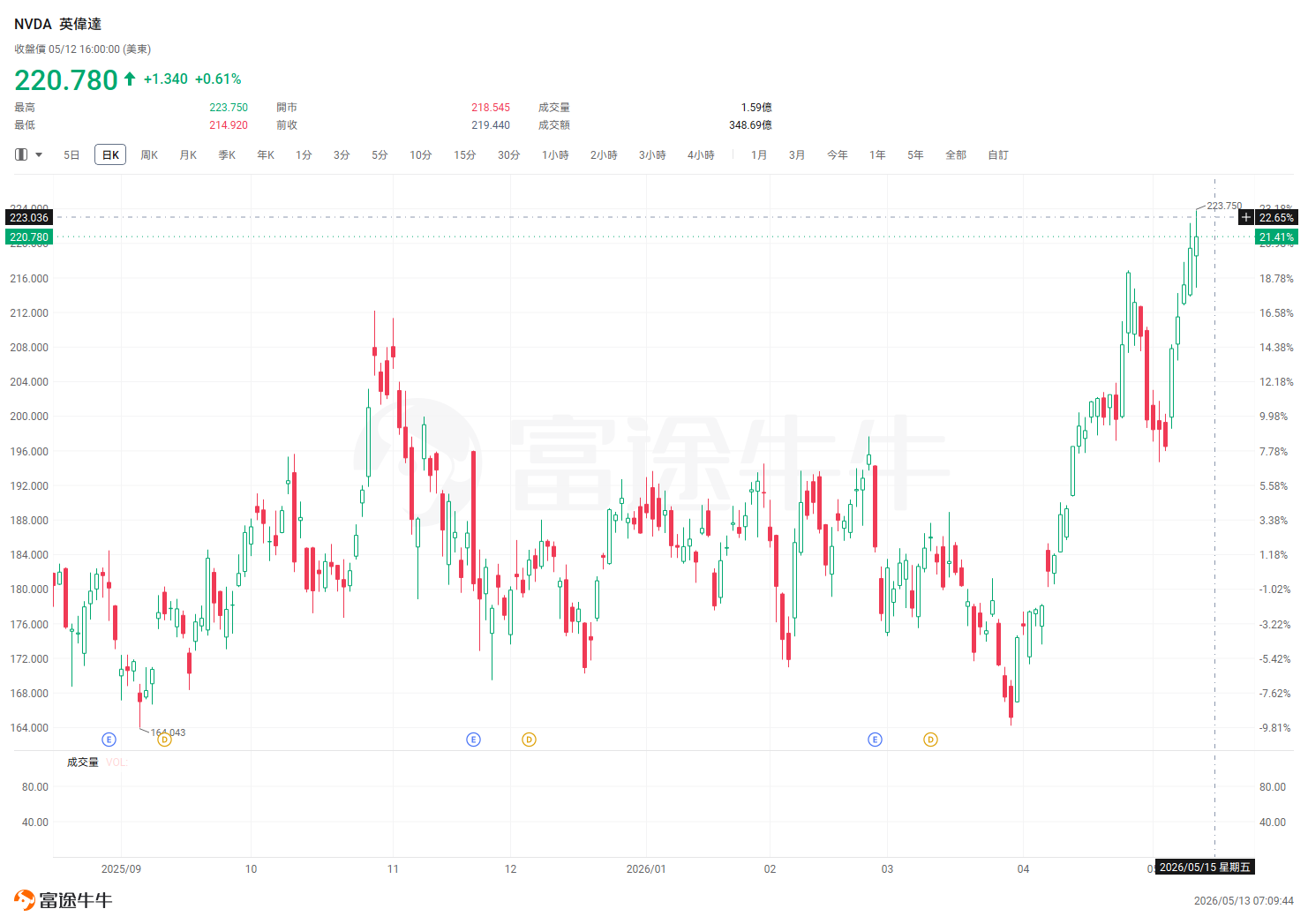Open the 自訂 custom range option
The height and width of the screenshot is (924, 1308).
click(x=998, y=155)
